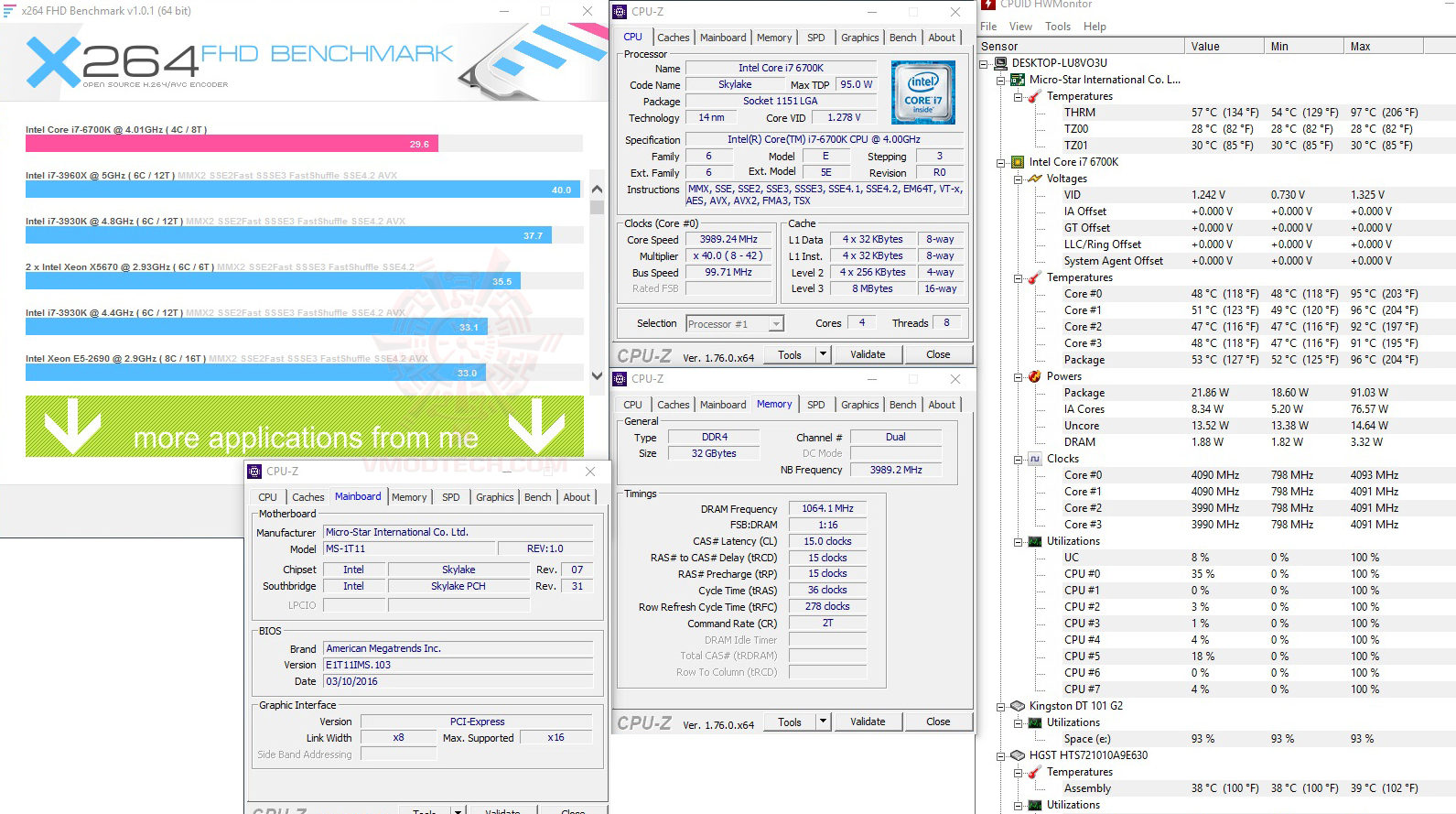Select About tab in CPU-Z Mainboard window
Screen dimensions: 1456x814
577,497
